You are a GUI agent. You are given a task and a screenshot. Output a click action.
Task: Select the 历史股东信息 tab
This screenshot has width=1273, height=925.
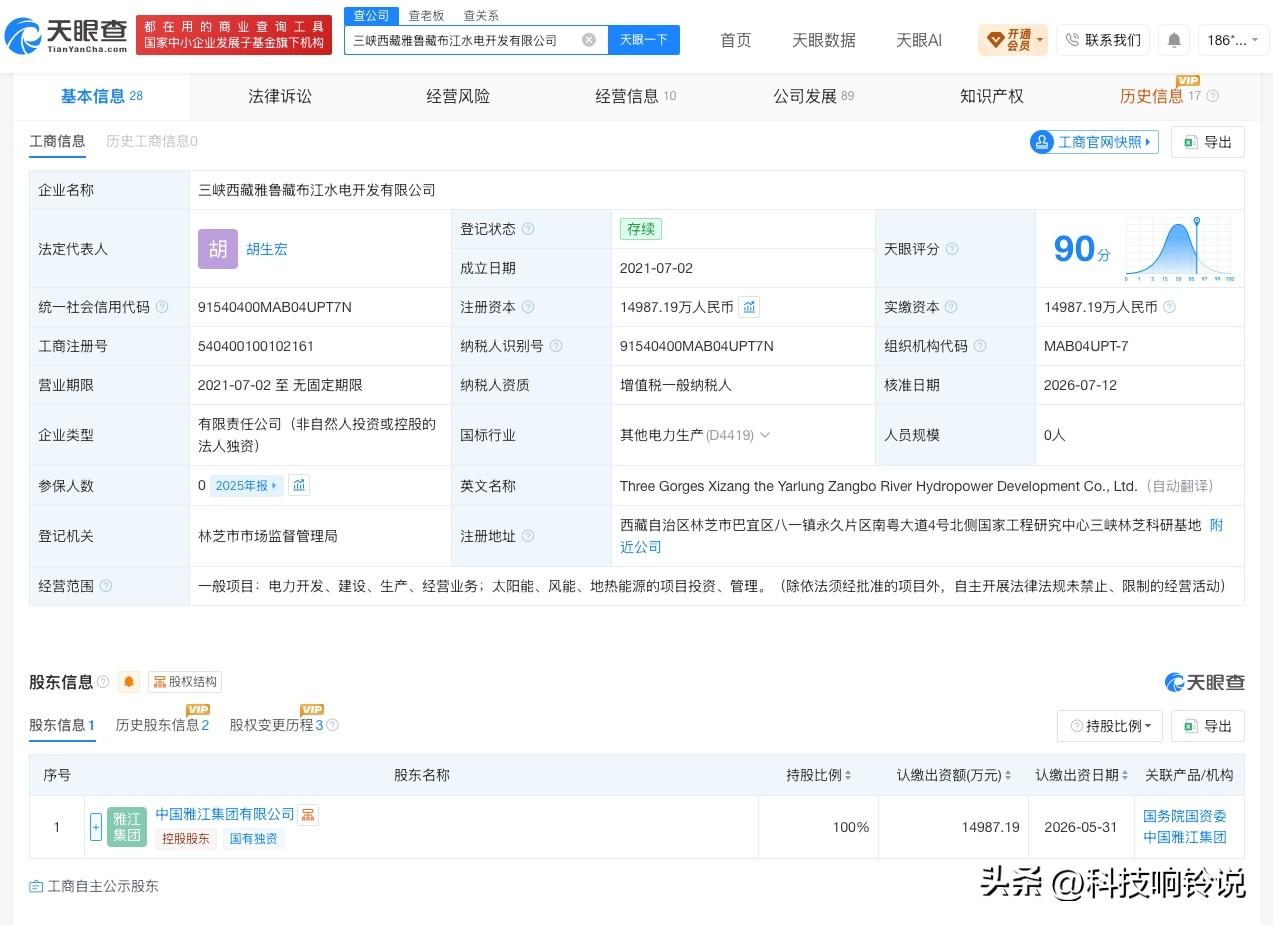(162, 725)
